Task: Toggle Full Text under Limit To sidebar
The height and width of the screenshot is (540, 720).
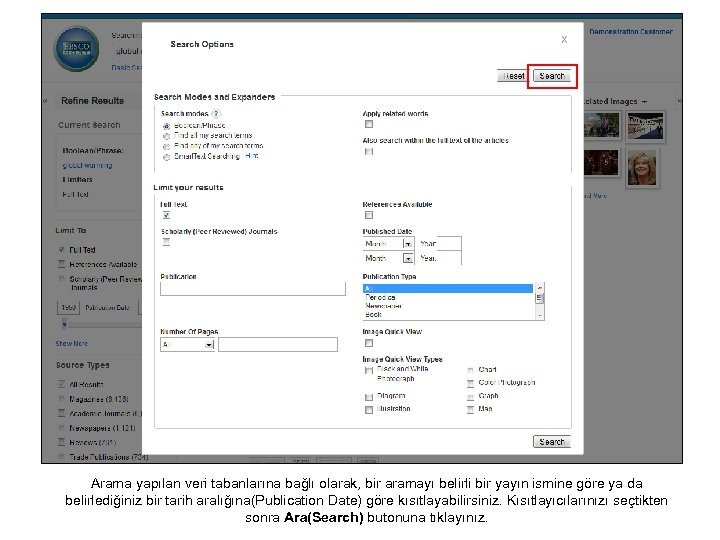Action: tap(62, 250)
